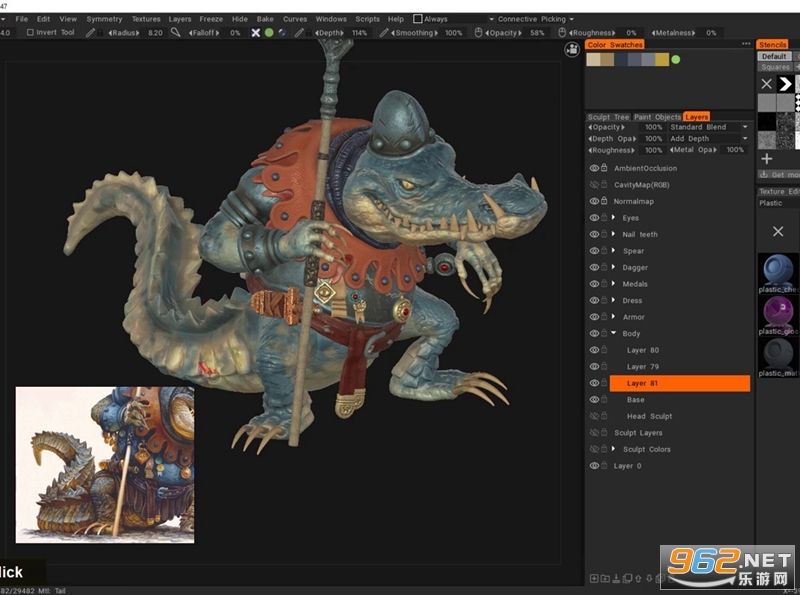Viewport: 800px width, 595px height.
Task: Duplicate the layer using the copy icon
Action: (x=628, y=578)
